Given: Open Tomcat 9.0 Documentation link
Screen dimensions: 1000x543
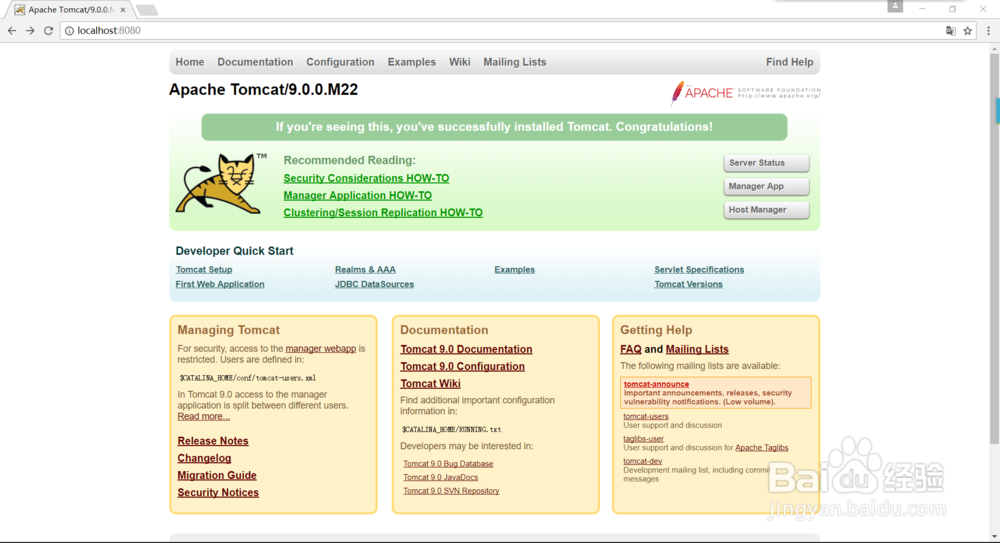Looking at the screenshot, I should coord(466,349).
